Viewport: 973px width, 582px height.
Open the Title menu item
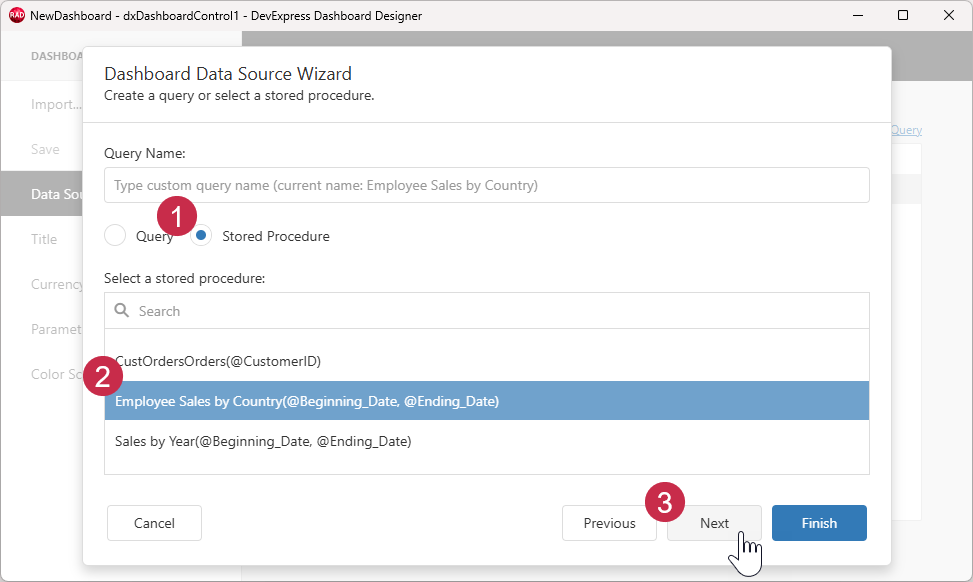44,239
